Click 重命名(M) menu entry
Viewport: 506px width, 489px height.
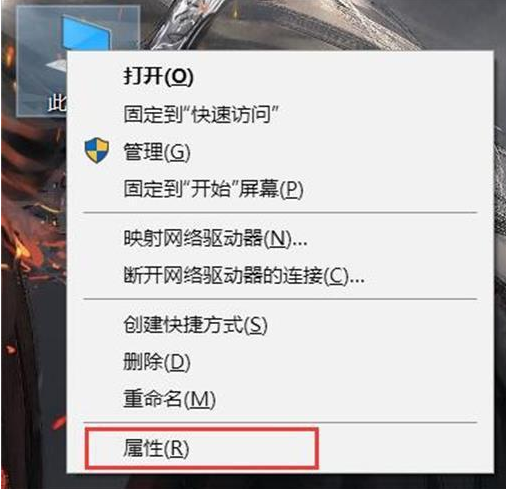(169, 399)
